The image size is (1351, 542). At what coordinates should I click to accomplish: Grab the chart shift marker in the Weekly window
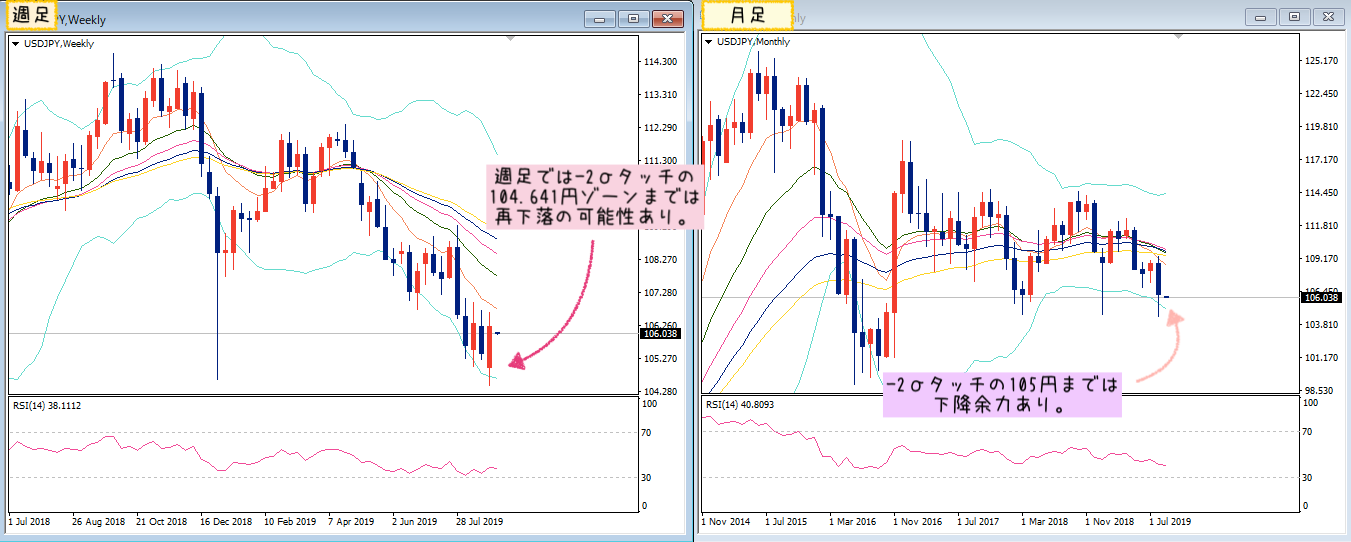[x=511, y=37]
